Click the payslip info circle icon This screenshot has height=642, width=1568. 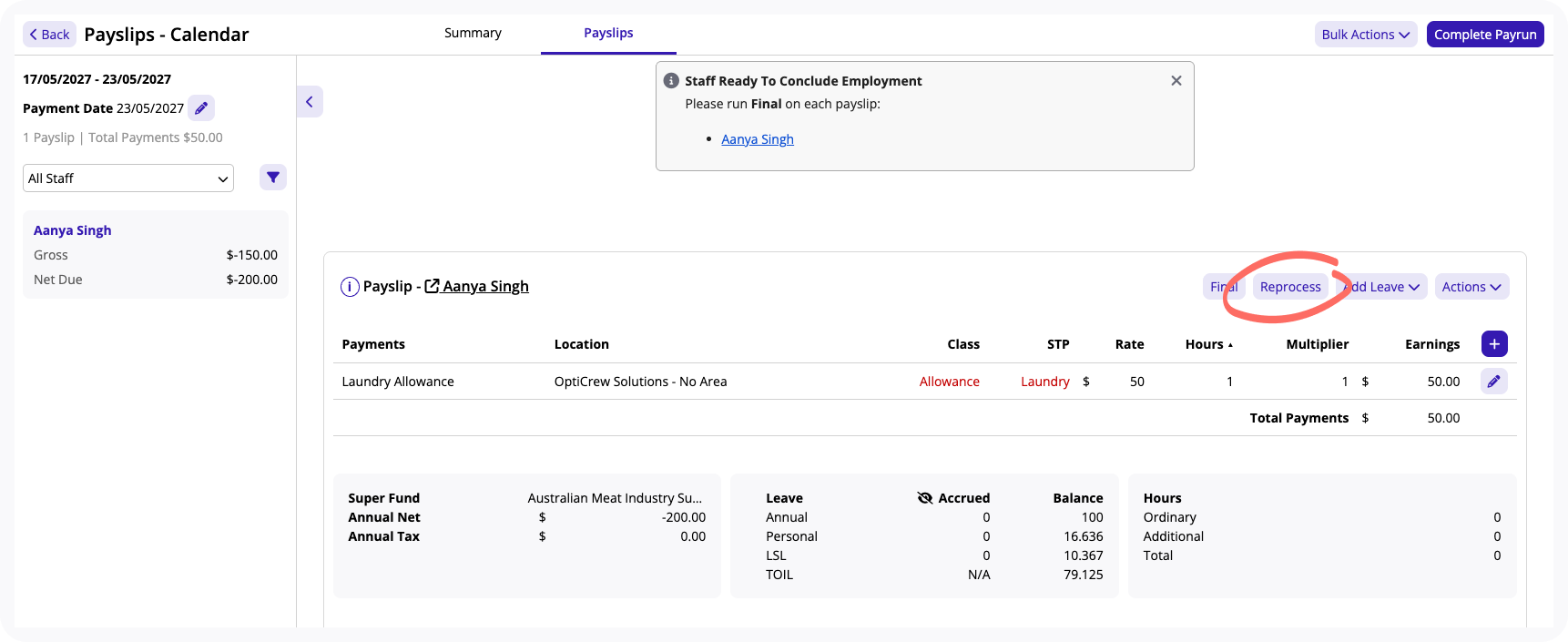[x=350, y=287]
